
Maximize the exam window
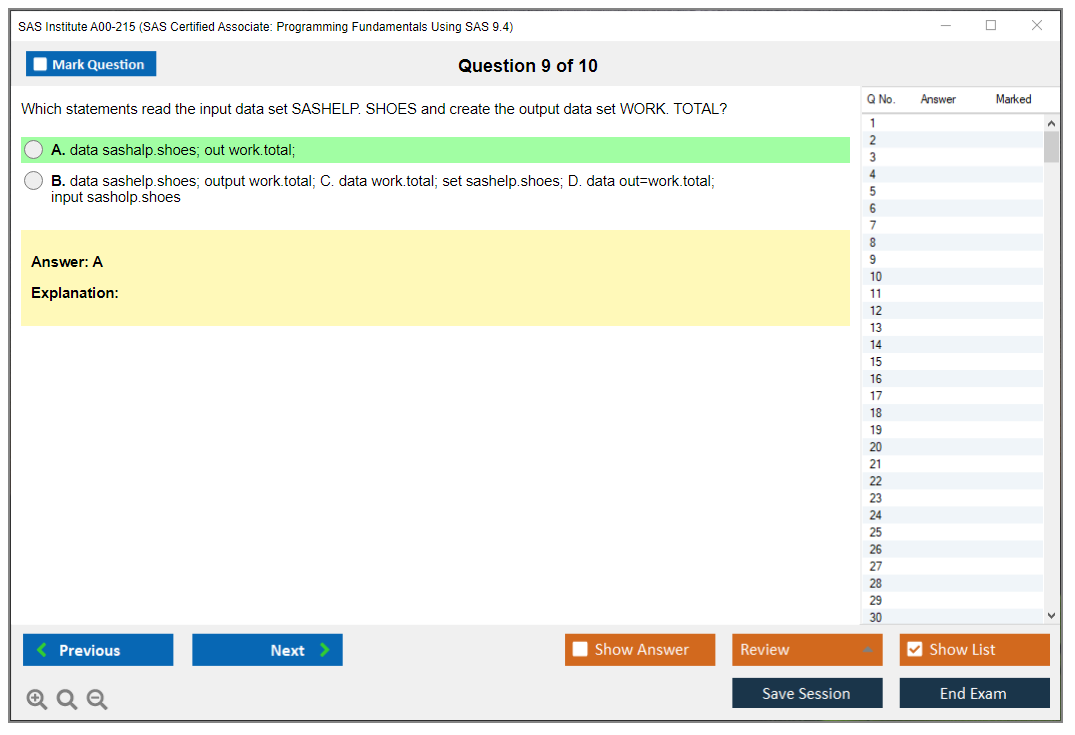991,26
